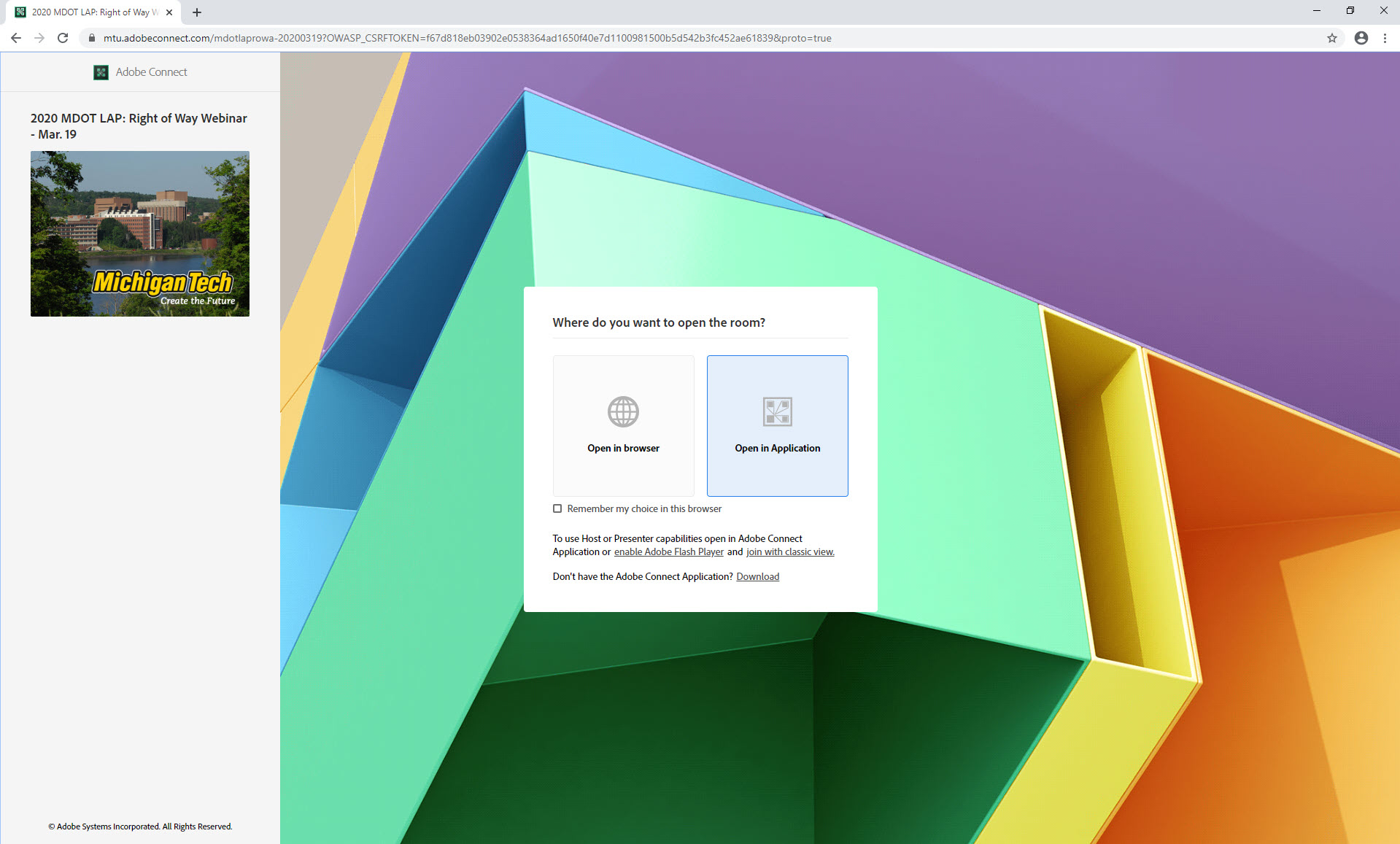Select the 2020 MDOT LAP browser tab
The height and width of the screenshot is (844, 1400).
click(93, 12)
